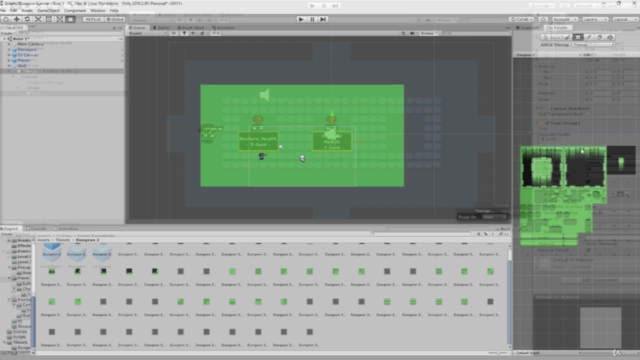Screen dimensions: 640x360
Task: Select the Tile Palette picker tool
Action: point(589,37)
